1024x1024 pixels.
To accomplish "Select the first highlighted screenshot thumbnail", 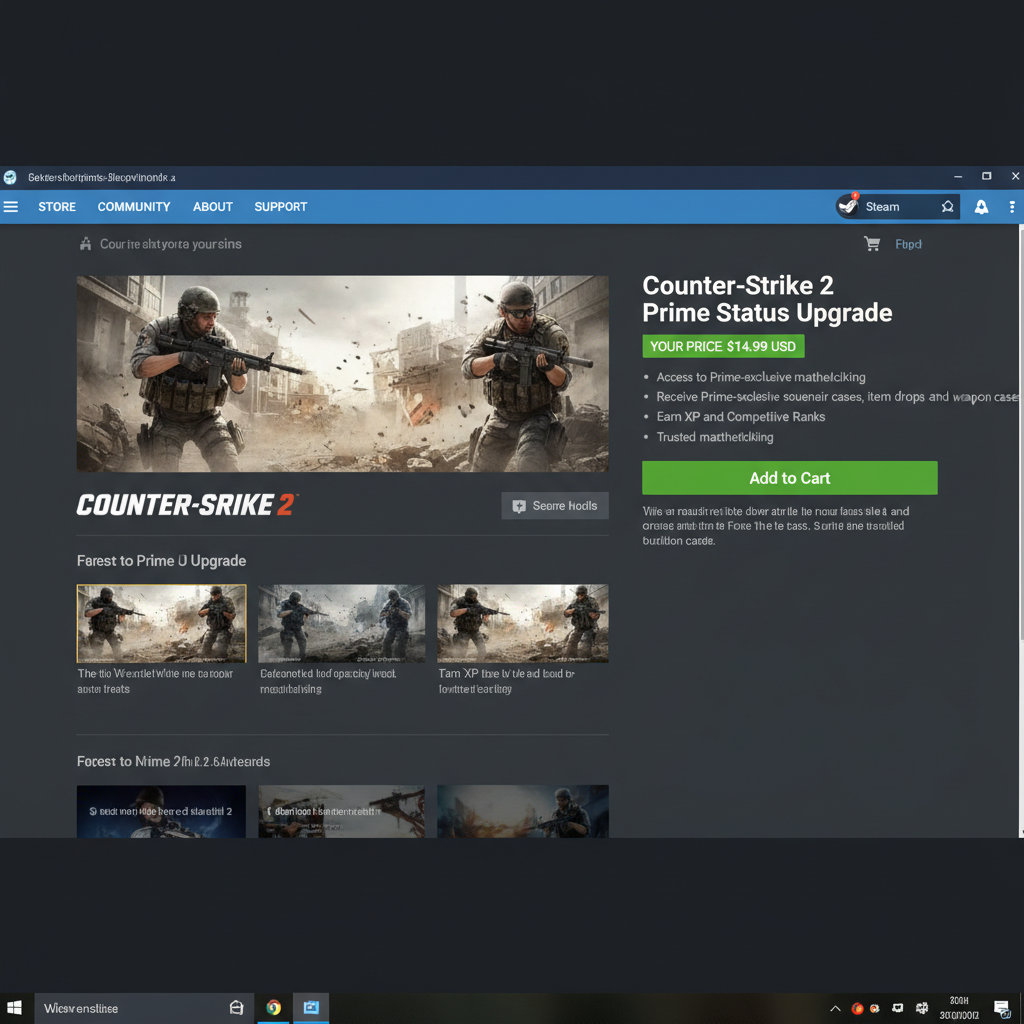I will pos(161,624).
